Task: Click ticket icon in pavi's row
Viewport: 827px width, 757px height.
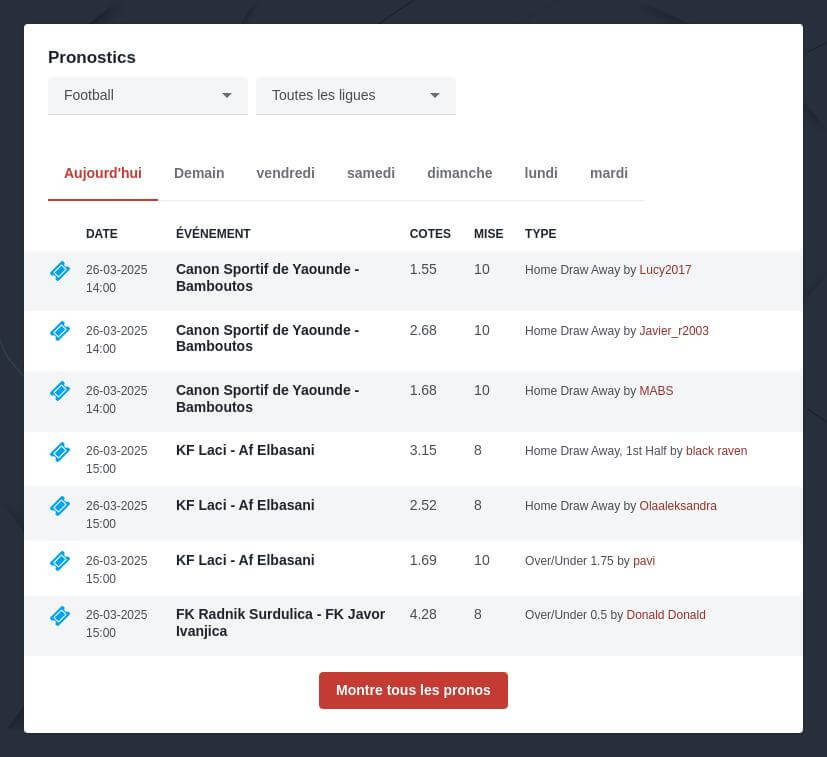Action: click(x=60, y=561)
